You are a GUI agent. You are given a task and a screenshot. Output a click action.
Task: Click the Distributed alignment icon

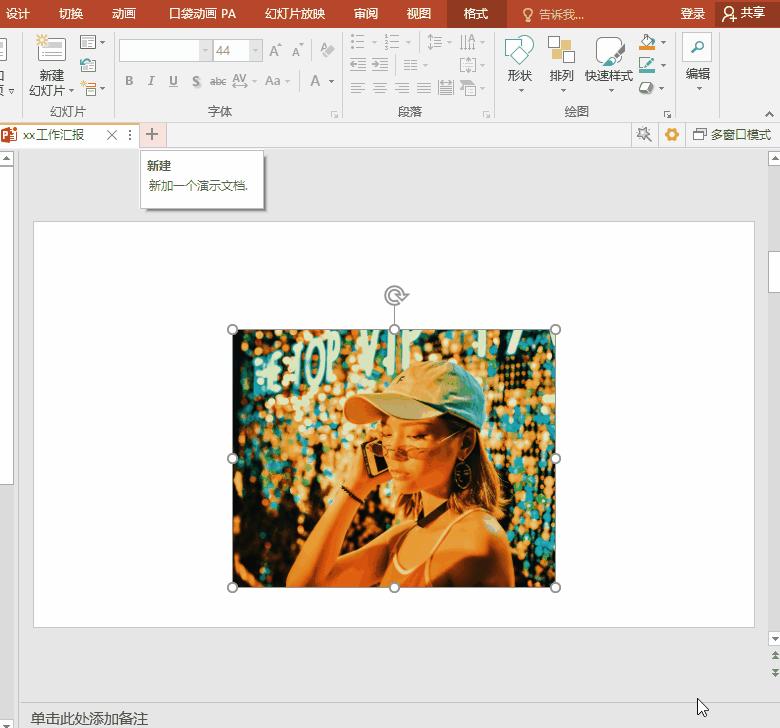[x=446, y=88]
